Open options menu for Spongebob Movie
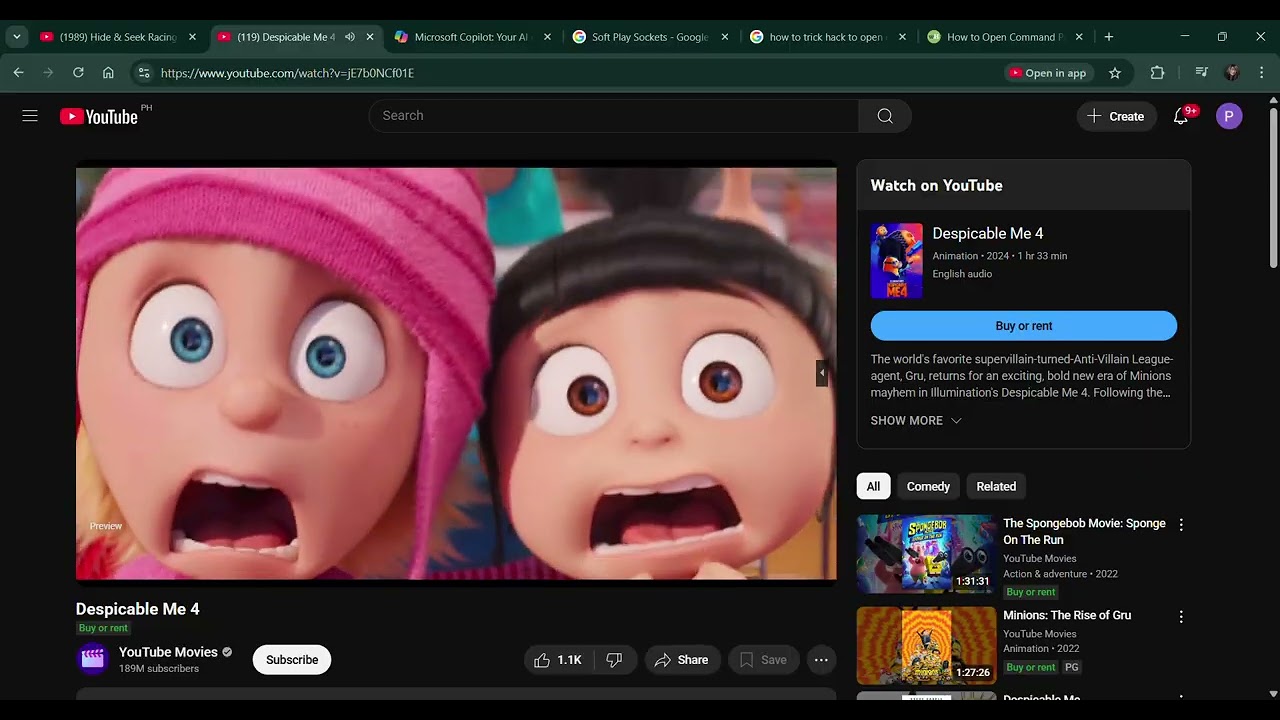The height and width of the screenshot is (720, 1280). [1181, 525]
